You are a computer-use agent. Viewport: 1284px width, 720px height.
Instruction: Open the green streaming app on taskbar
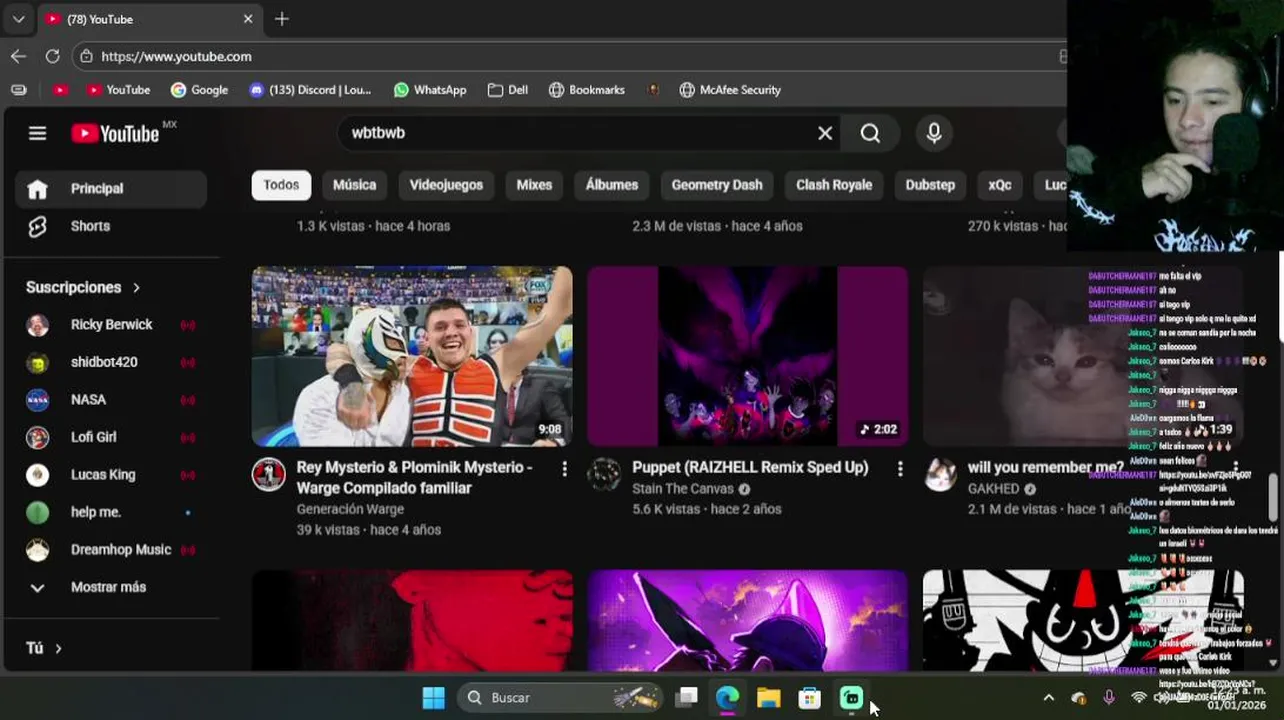tap(851, 698)
